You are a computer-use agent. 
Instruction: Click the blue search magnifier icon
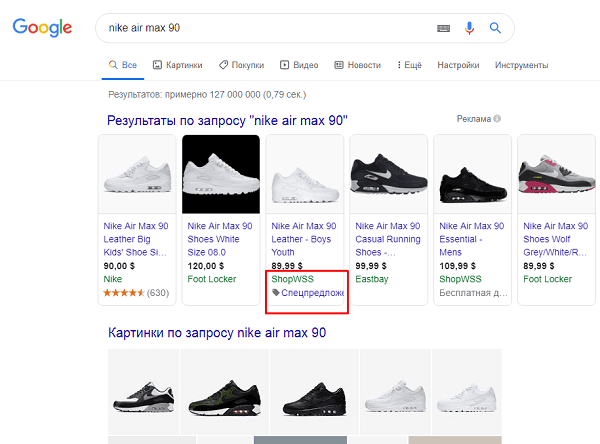pos(495,28)
